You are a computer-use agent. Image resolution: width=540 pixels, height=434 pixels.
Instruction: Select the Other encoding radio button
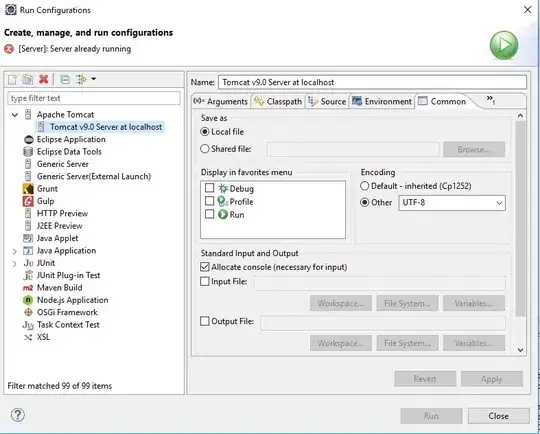point(364,203)
